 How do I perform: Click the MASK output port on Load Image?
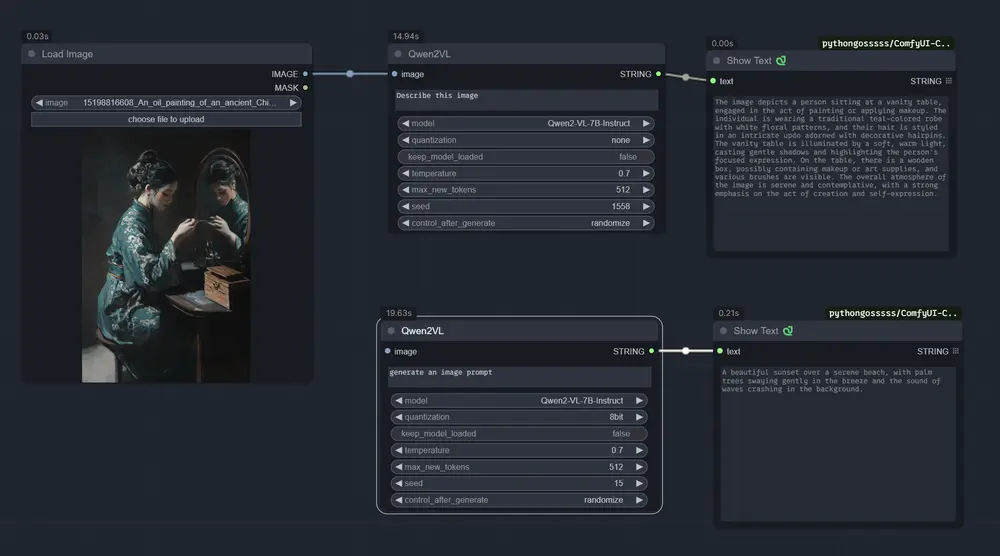[305, 87]
